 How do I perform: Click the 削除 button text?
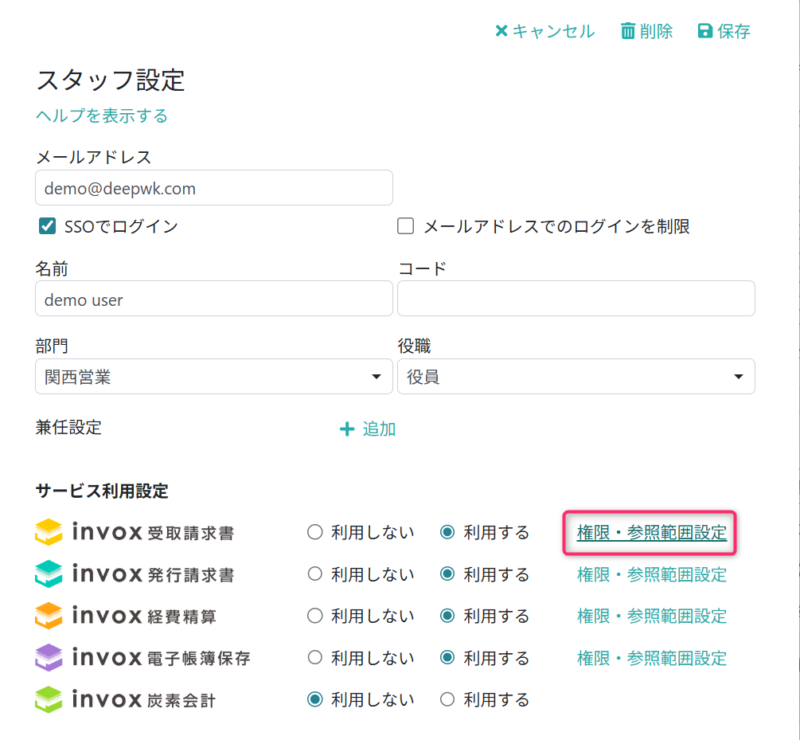click(x=656, y=31)
